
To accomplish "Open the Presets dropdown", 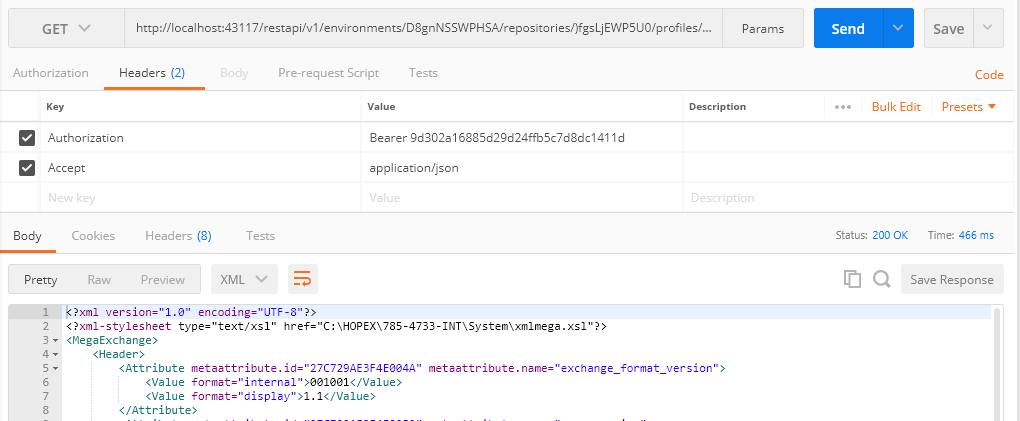I will pyautogui.click(x=969, y=107).
